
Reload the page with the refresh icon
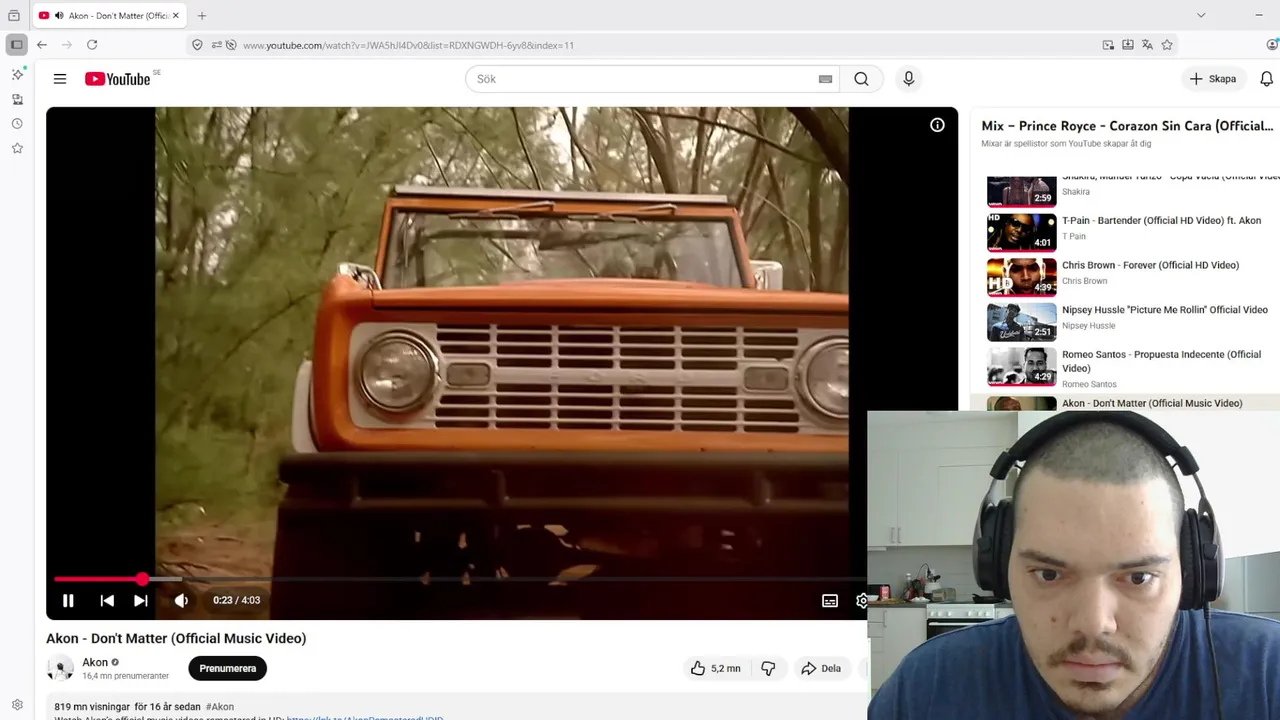coord(92,45)
